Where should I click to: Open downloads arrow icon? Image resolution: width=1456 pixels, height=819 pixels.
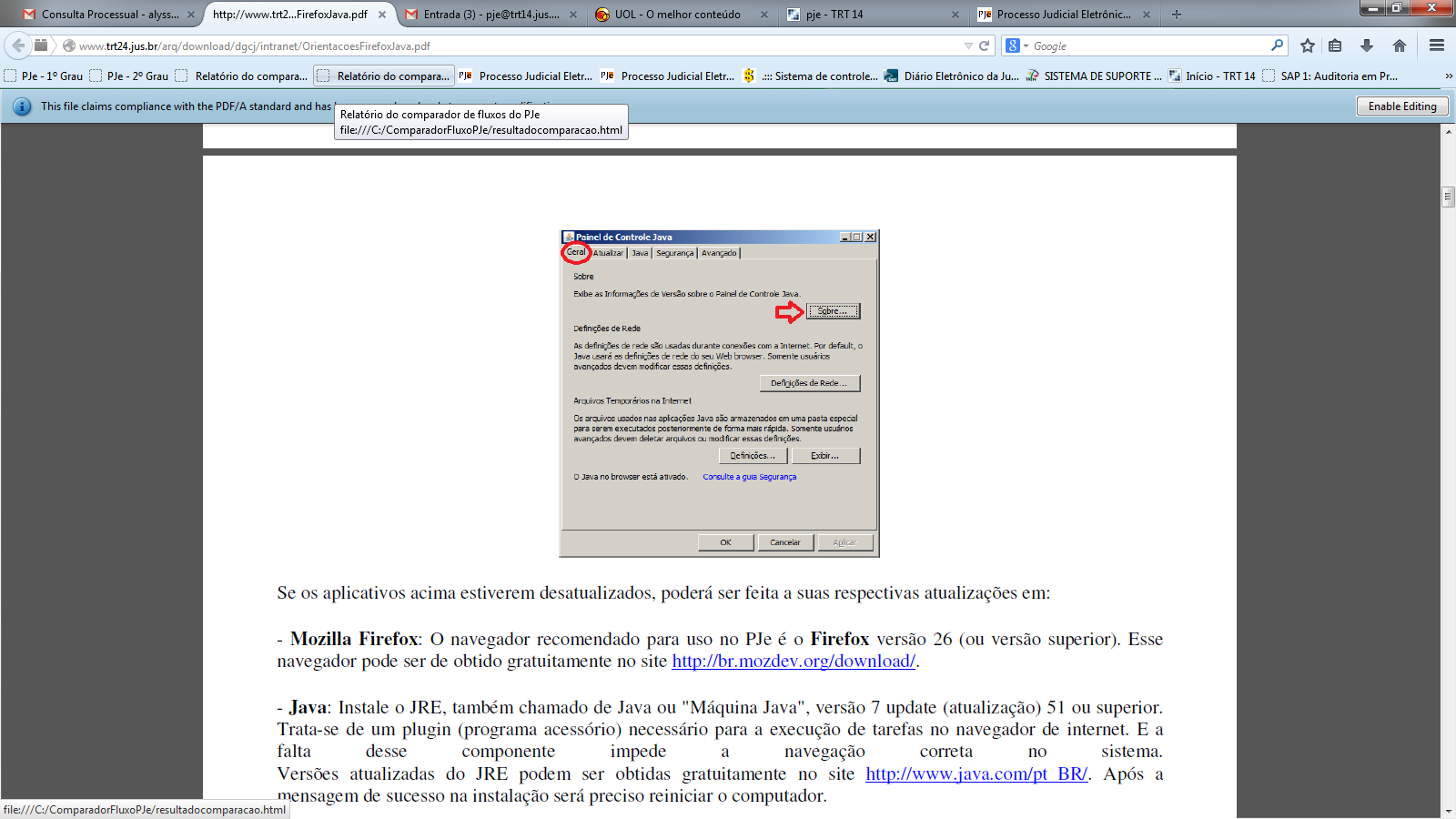point(1367,45)
